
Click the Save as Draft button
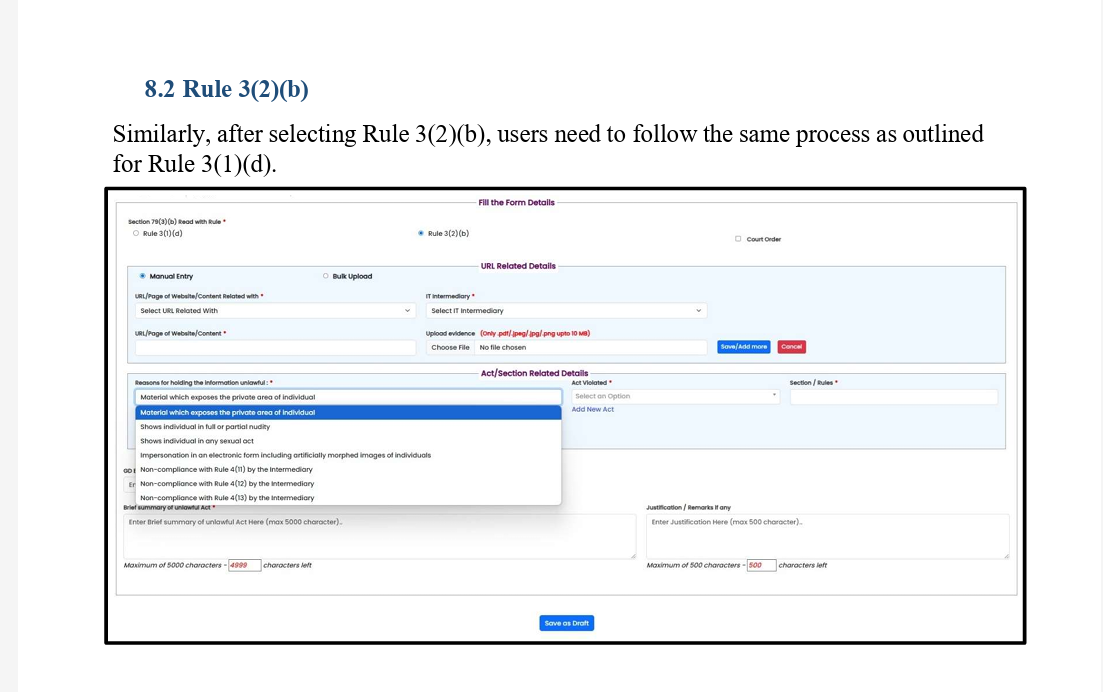tap(567, 623)
